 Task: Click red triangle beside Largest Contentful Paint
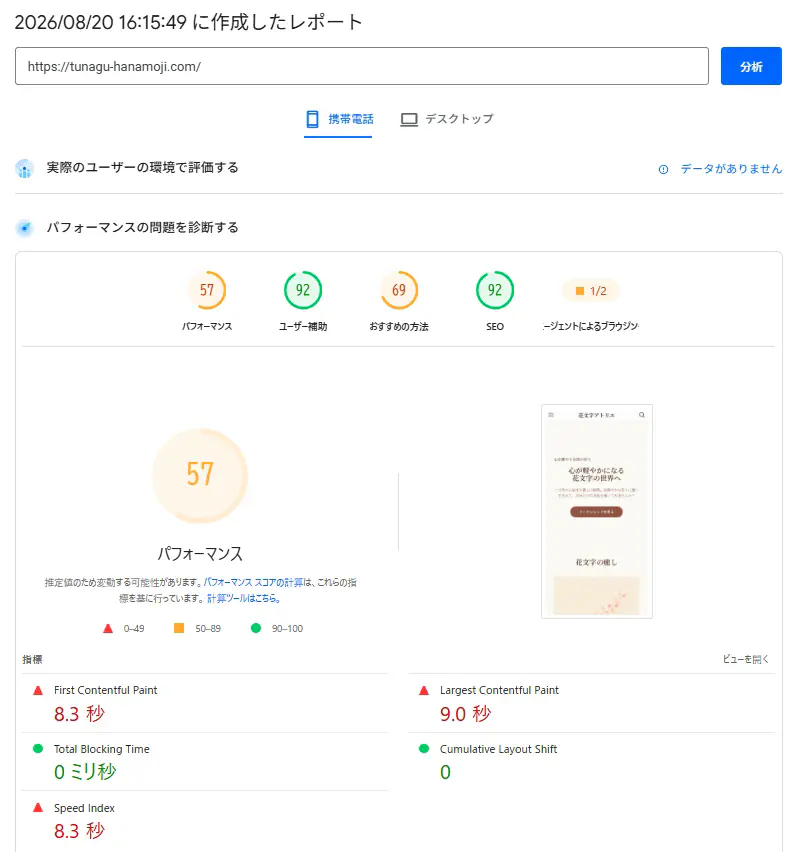click(x=424, y=691)
